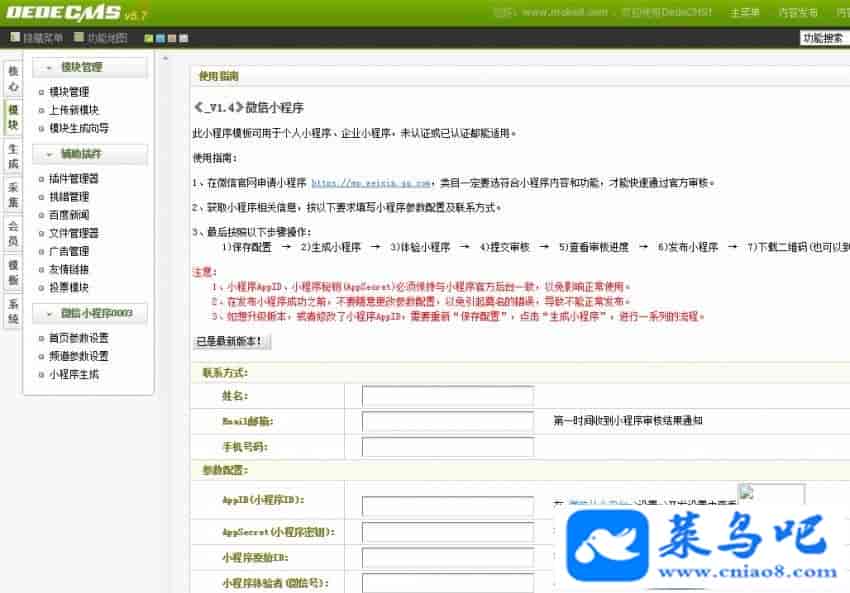Click the Email邮箱 input field
This screenshot has height=593, width=850.
448,422
